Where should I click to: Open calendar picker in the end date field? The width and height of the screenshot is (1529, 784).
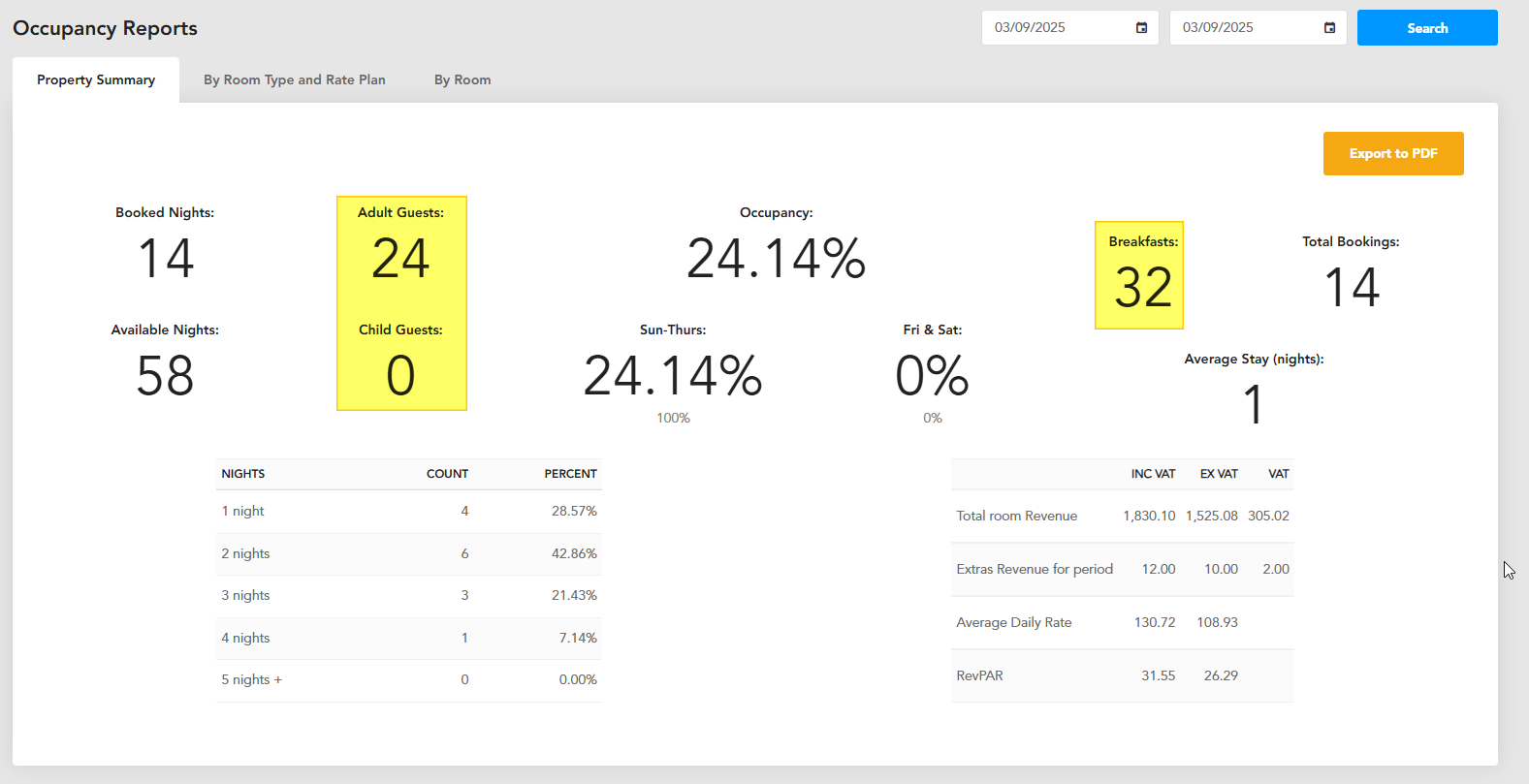[1329, 28]
